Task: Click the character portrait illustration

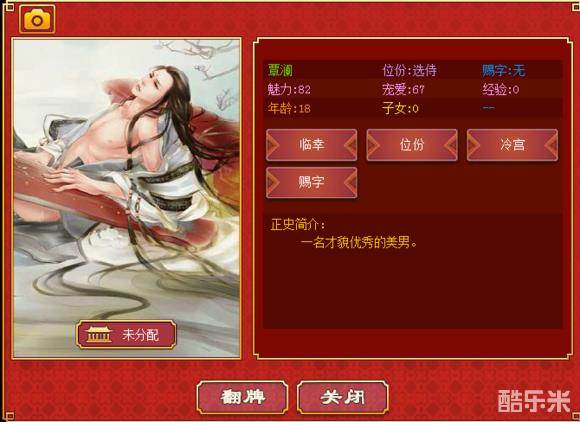Action: (127, 198)
